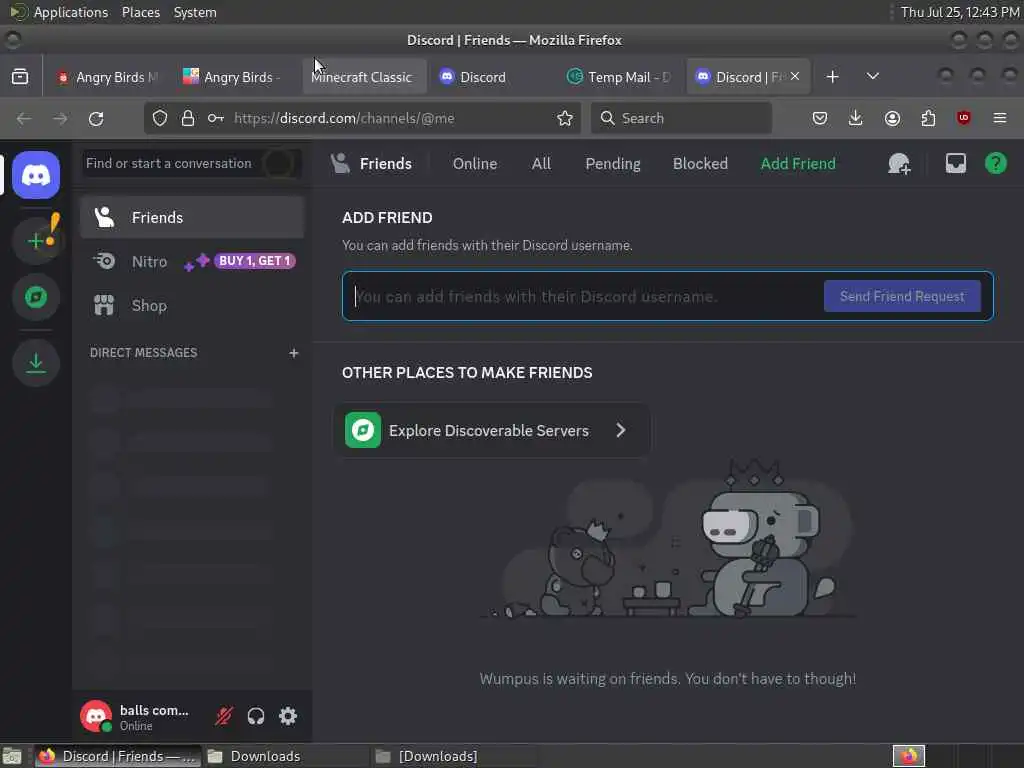Click Send Friend Request button
1024x768 pixels.
[x=902, y=296]
